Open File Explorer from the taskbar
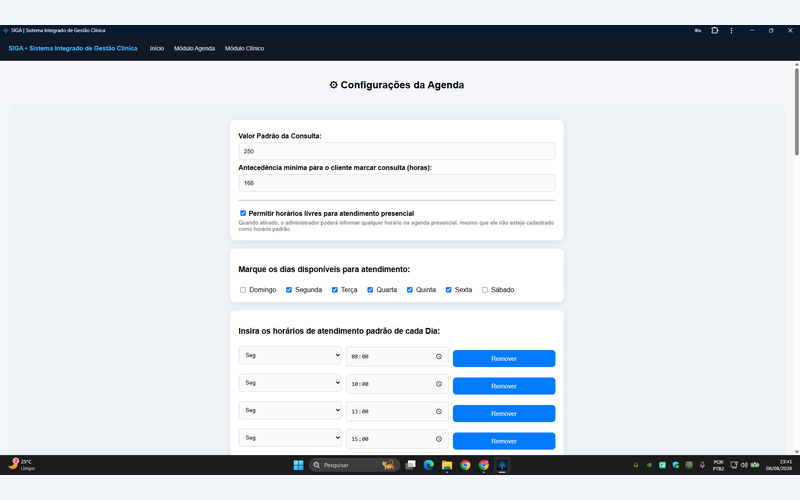800x500 pixels. click(447, 465)
